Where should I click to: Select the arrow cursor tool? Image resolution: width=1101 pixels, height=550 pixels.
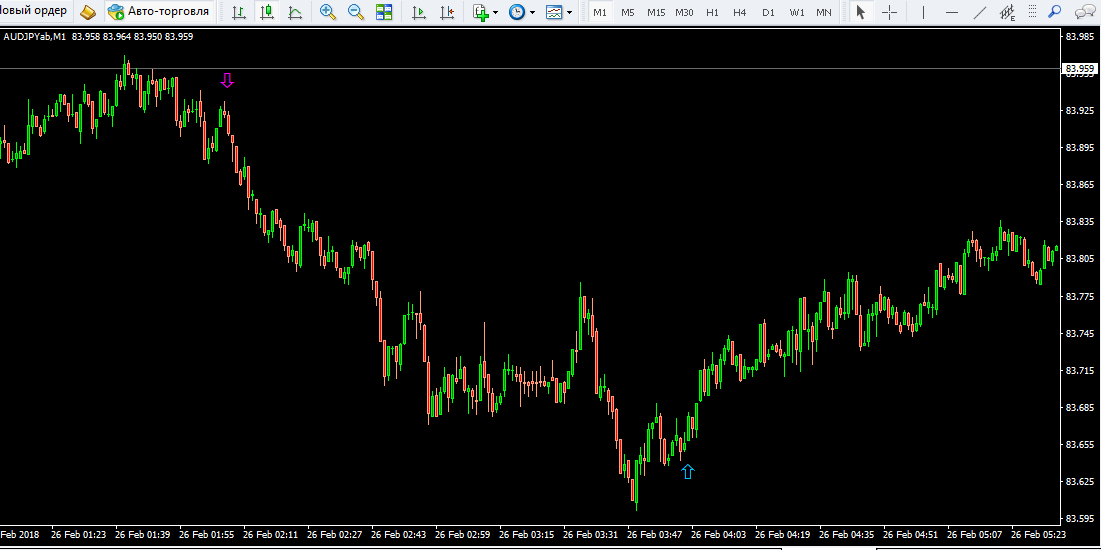click(861, 12)
